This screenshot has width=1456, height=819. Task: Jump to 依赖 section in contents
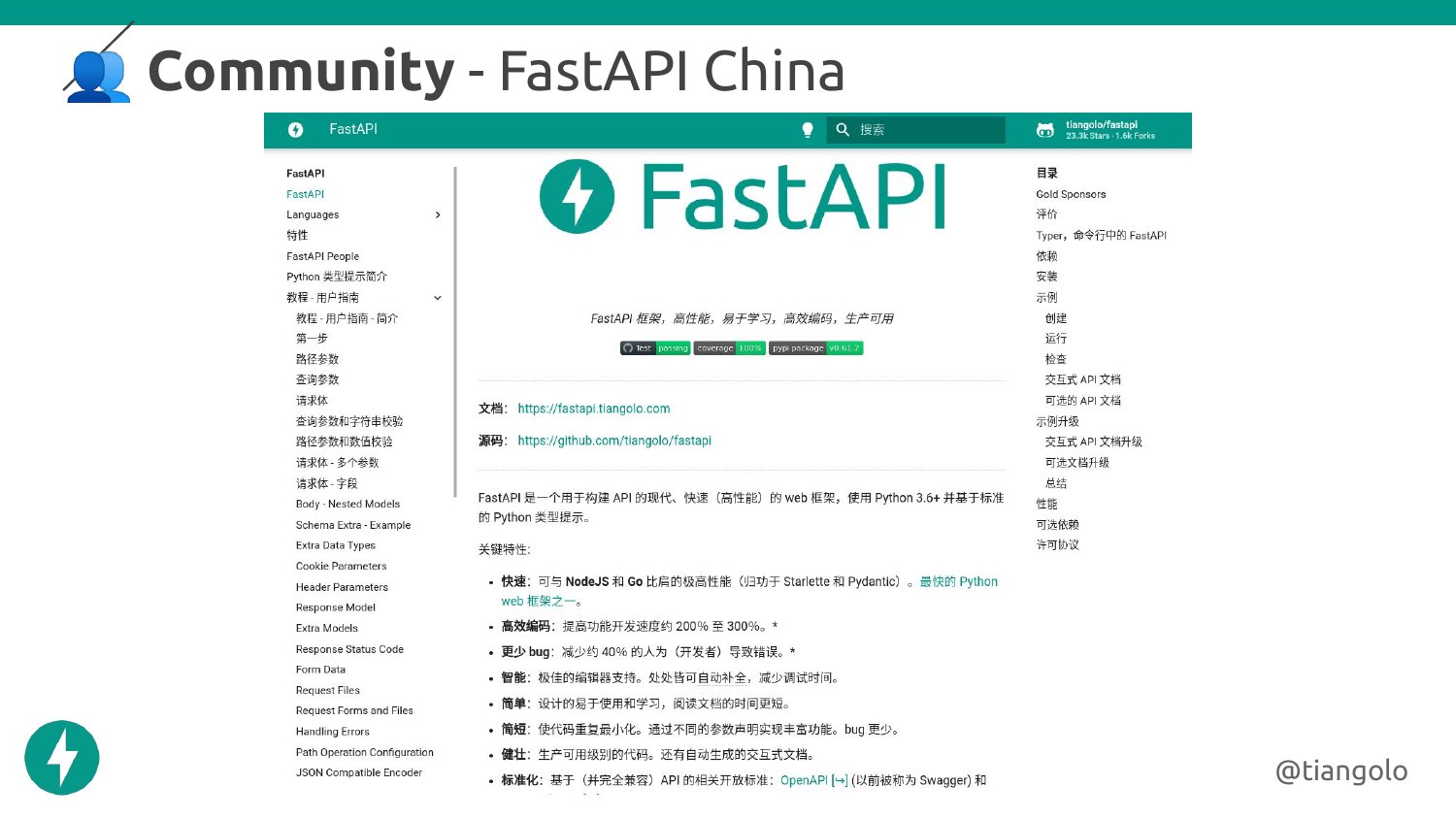(x=1046, y=256)
